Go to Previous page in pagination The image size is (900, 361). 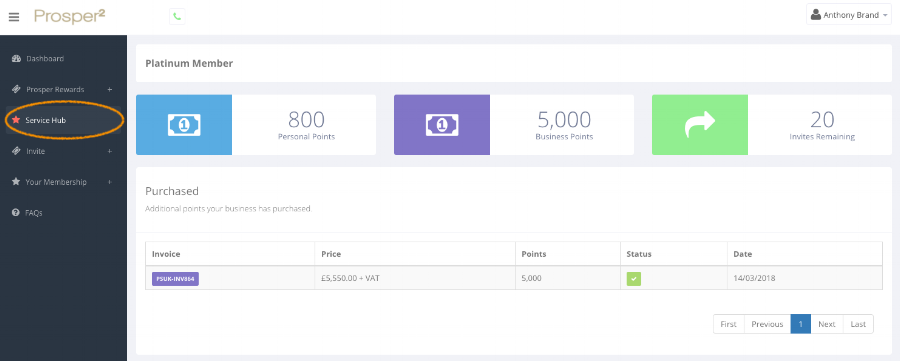coord(767,324)
